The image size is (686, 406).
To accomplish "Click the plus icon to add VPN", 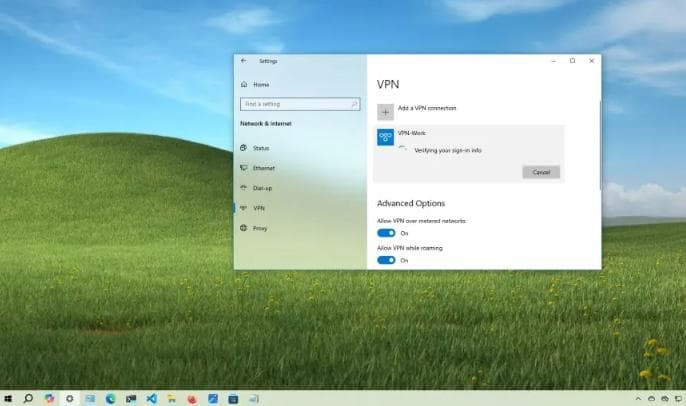I will point(385,112).
